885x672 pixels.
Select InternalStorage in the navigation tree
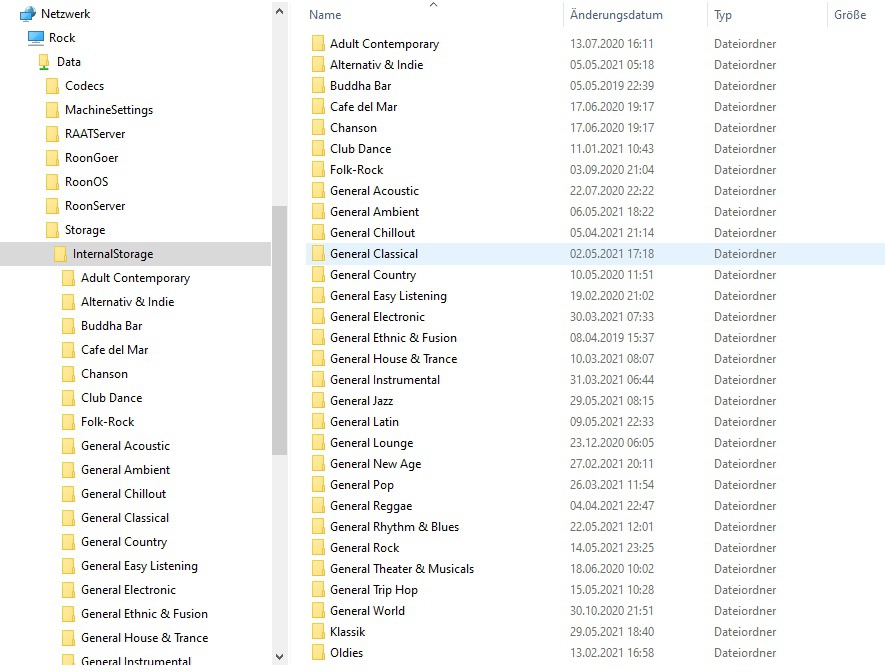click(112, 254)
